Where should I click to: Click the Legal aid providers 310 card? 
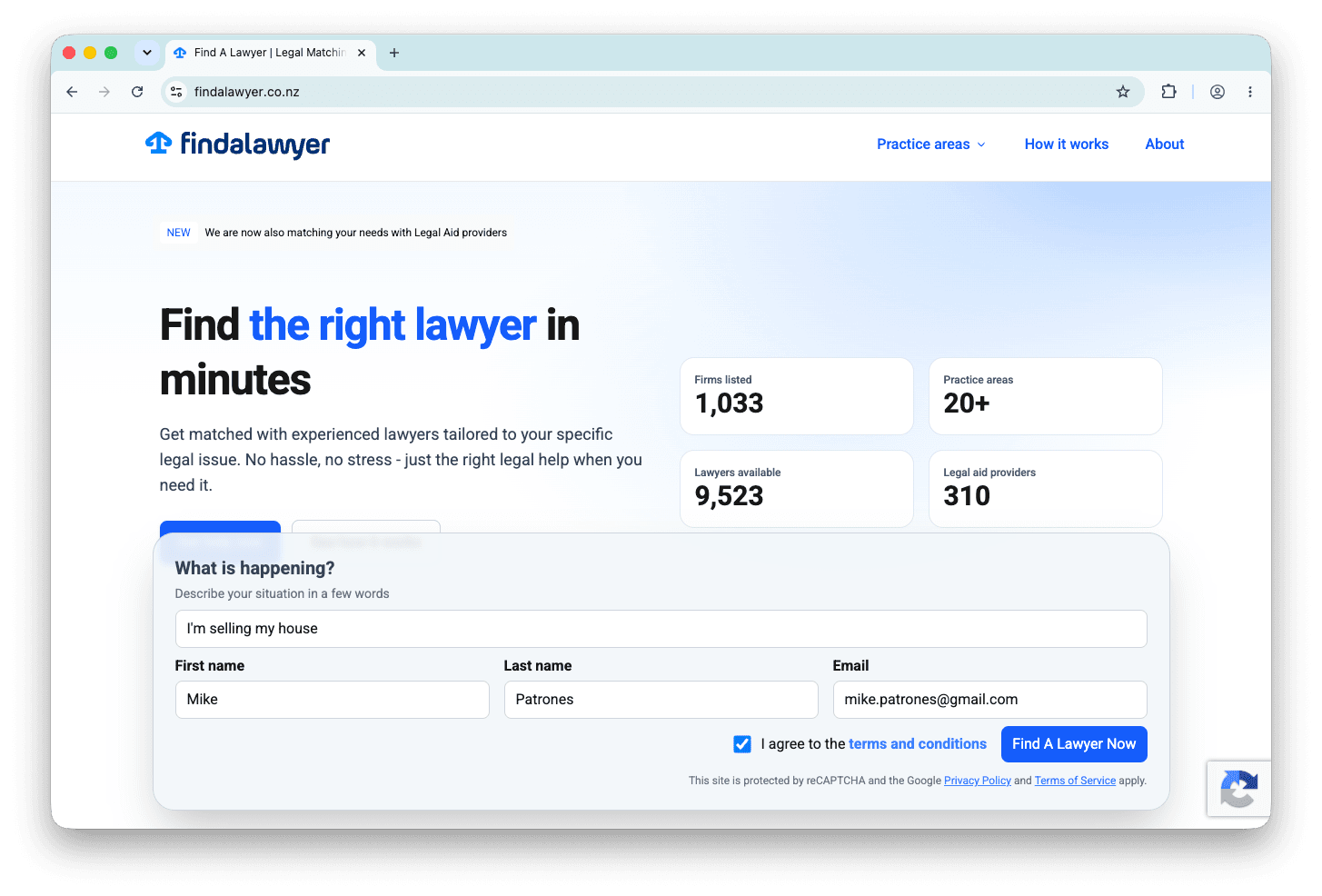[x=1046, y=489]
